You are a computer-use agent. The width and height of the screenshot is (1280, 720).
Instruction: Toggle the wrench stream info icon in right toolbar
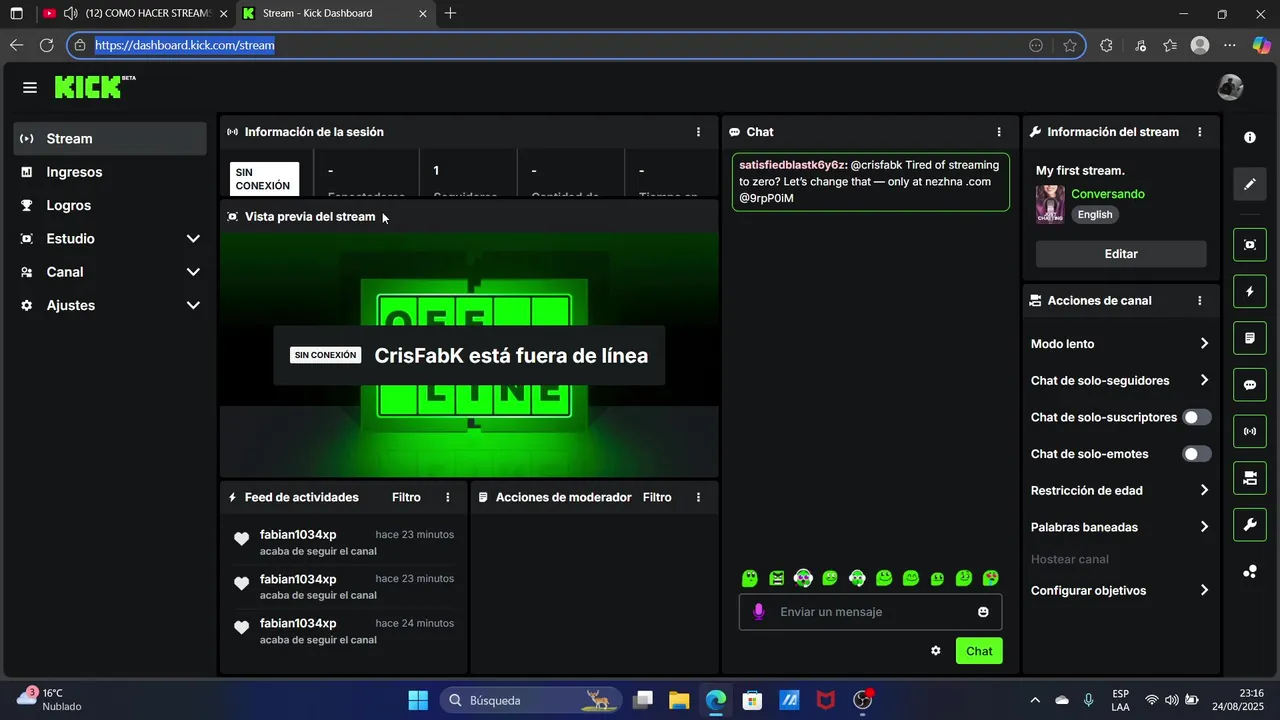(1250, 525)
